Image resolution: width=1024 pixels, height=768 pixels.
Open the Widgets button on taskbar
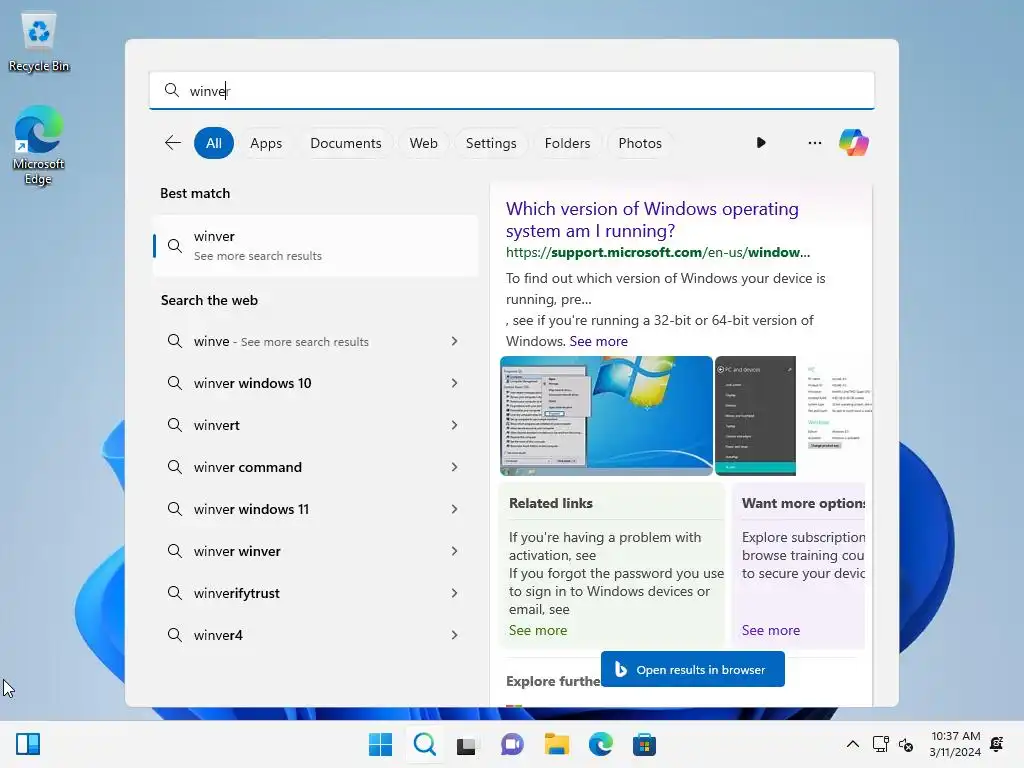click(28, 744)
